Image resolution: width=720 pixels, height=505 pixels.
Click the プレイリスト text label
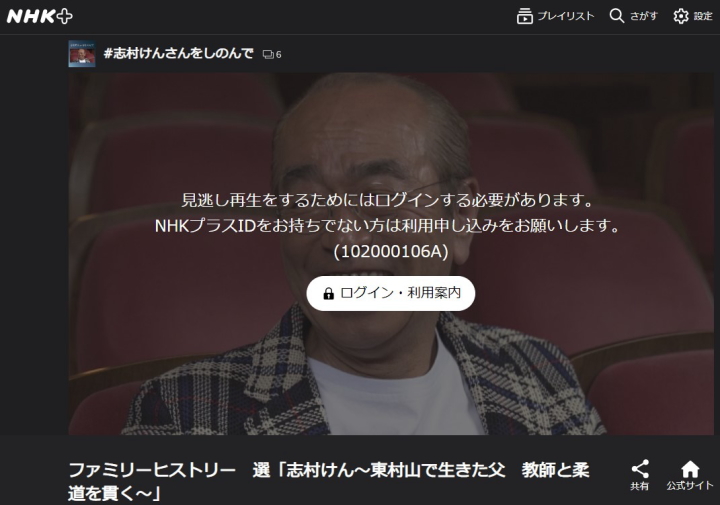[565, 16]
